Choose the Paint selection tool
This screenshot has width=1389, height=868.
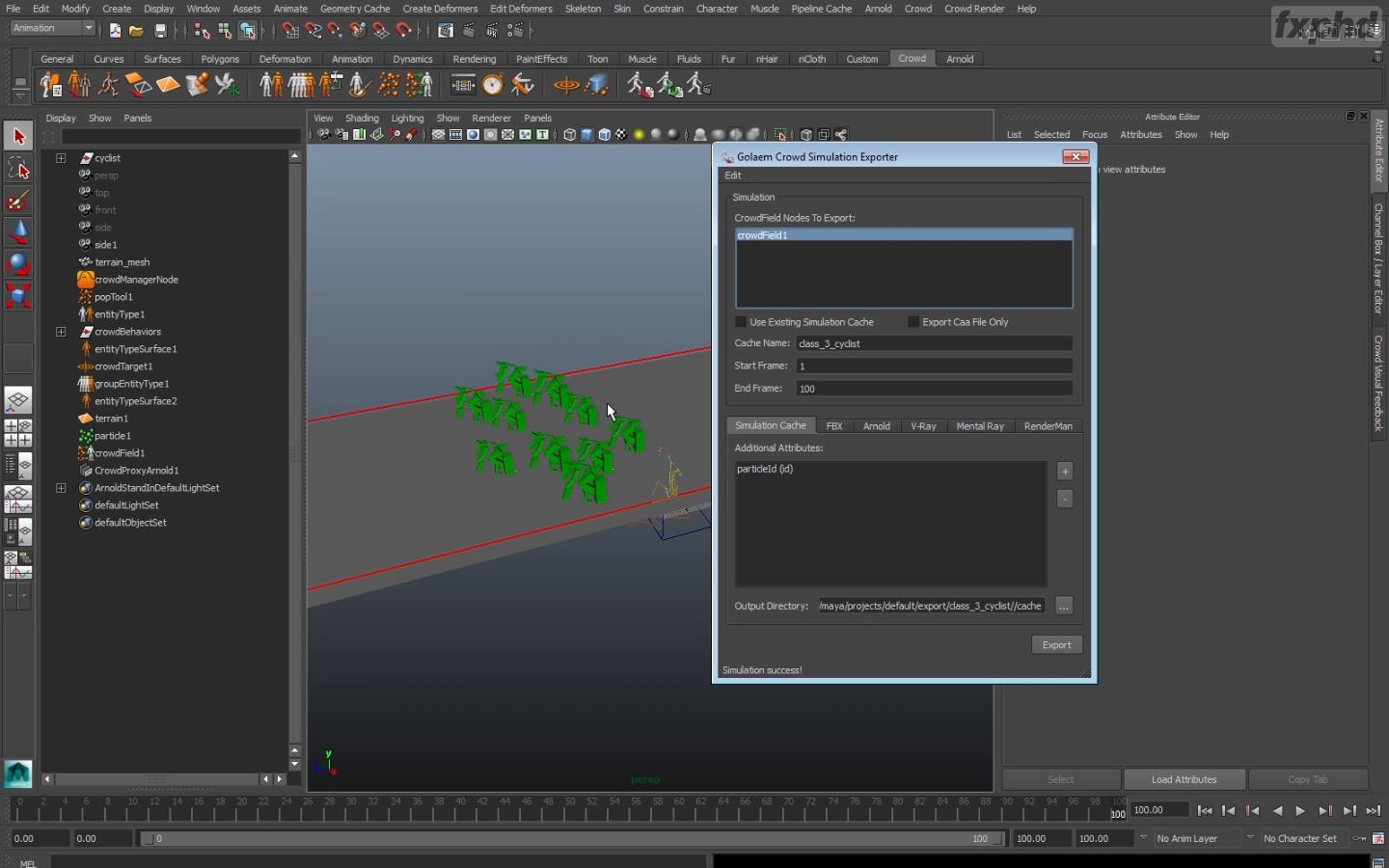18,201
